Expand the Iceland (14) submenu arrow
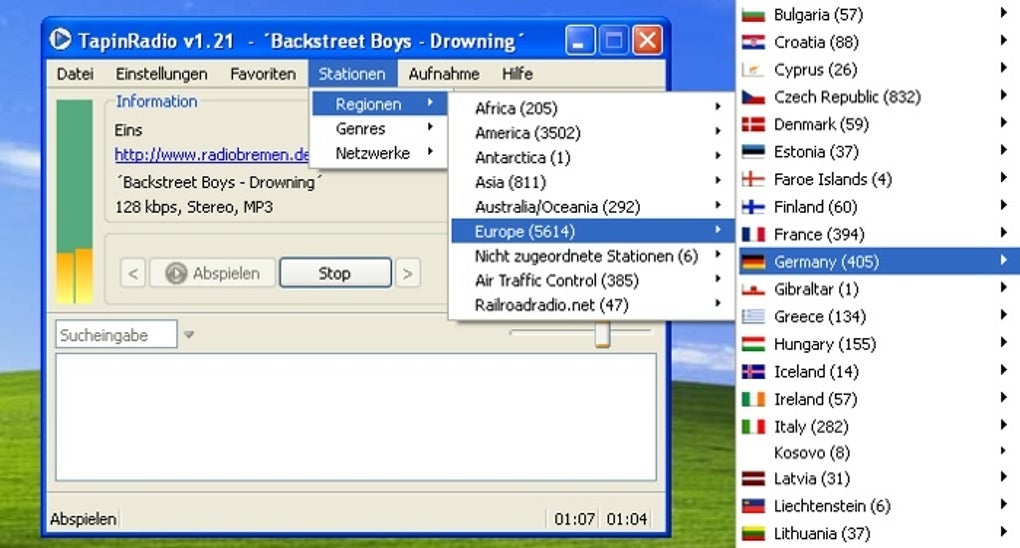This screenshot has height=548, width=1020. tap(1004, 370)
